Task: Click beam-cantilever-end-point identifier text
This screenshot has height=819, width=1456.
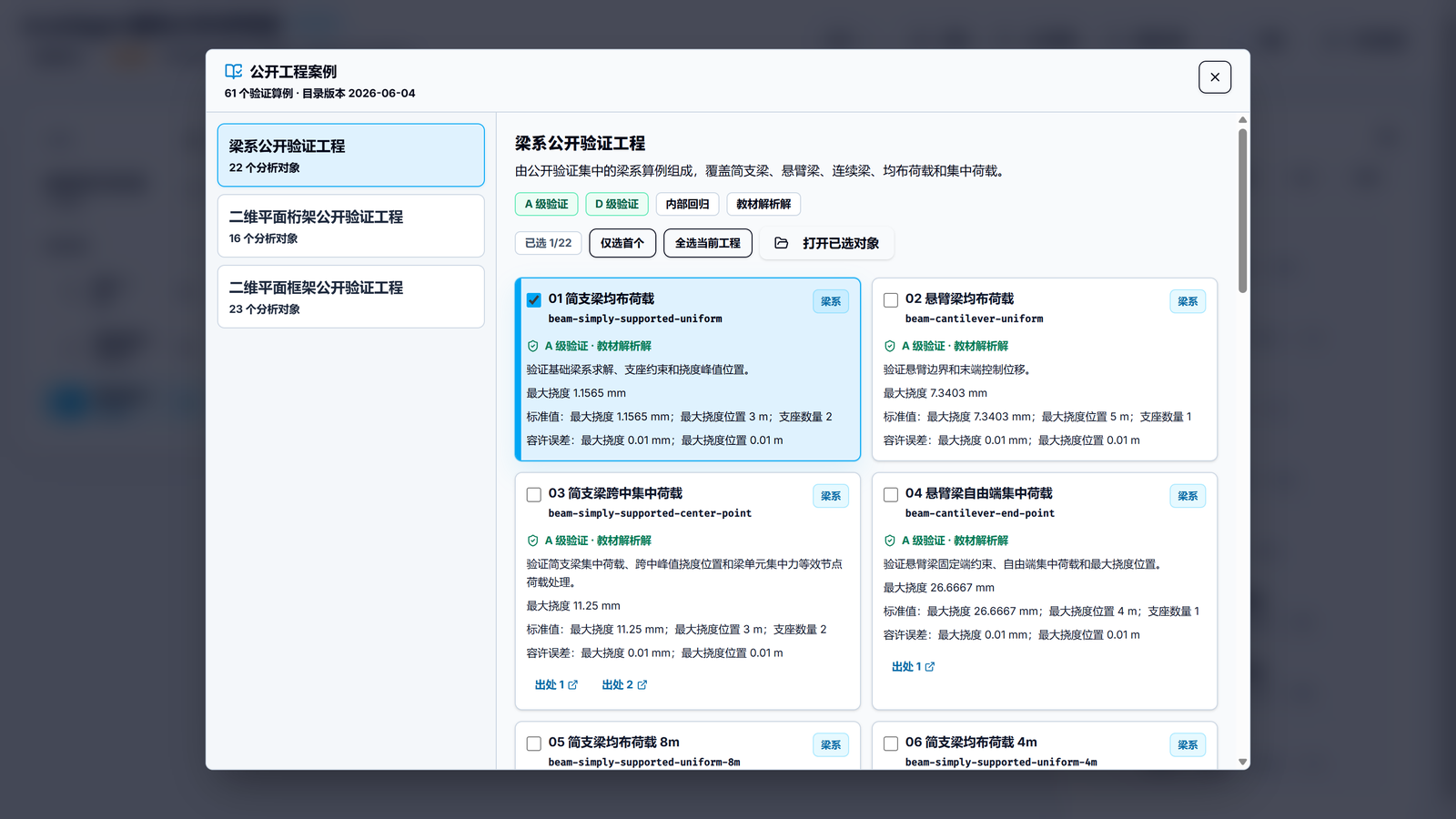Action: coord(980,513)
